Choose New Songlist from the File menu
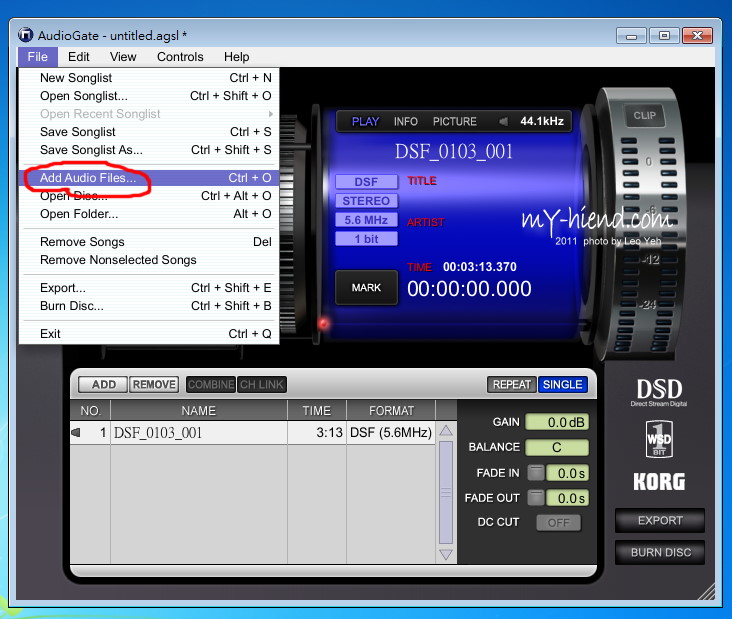732x619 pixels. [x=149, y=78]
